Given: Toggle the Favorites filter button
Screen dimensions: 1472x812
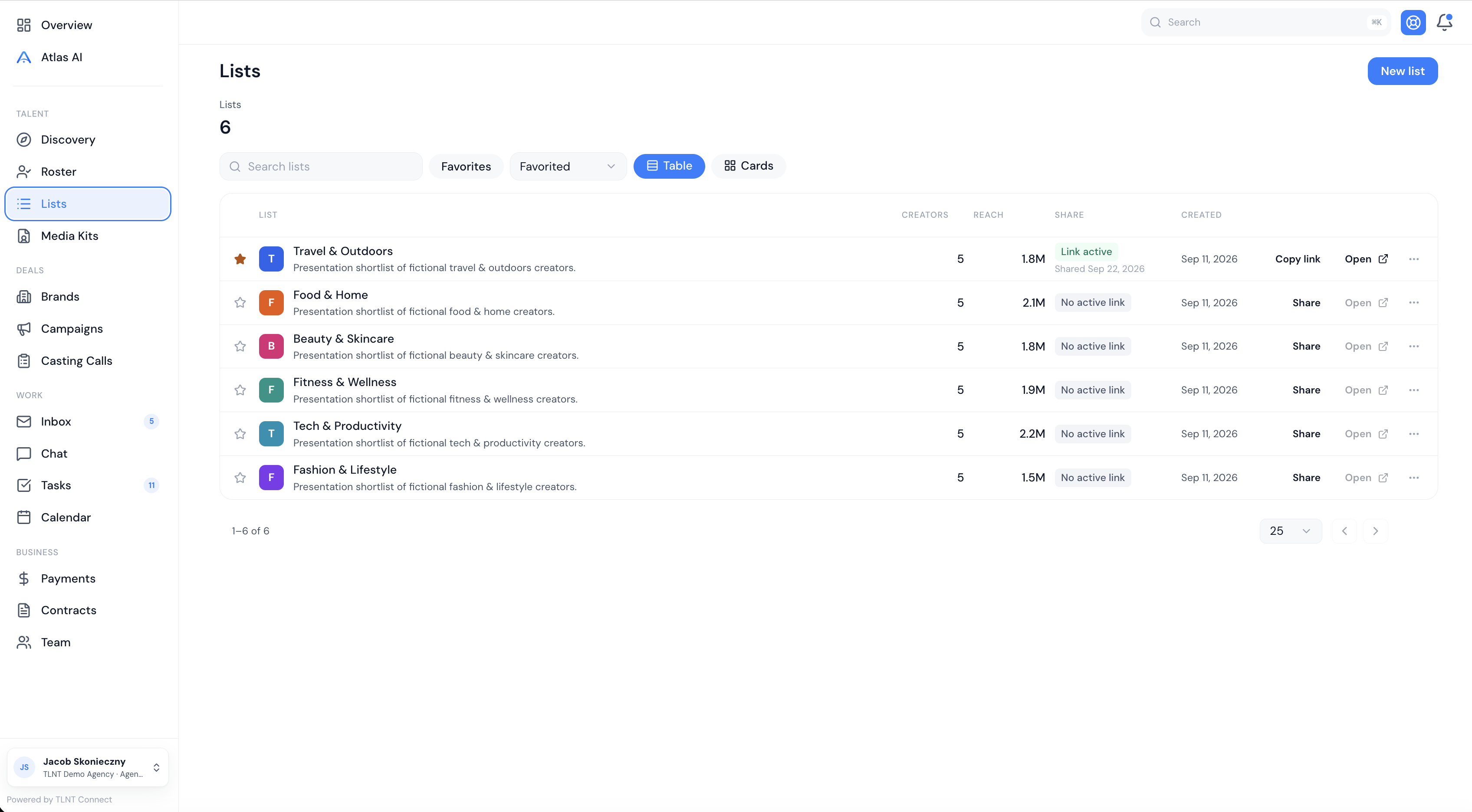Looking at the screenshot, I should pyautogui.click(x=466, y=166).
